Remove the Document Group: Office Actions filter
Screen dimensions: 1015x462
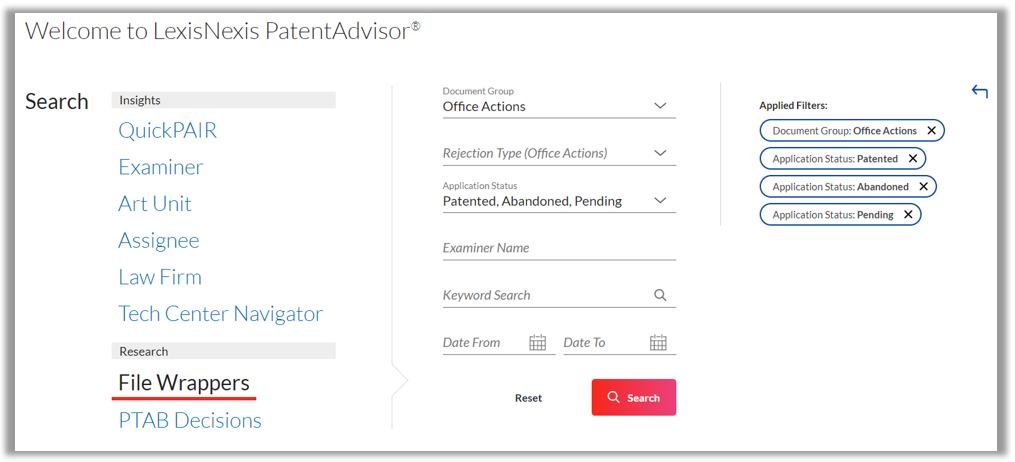[931, 131]
